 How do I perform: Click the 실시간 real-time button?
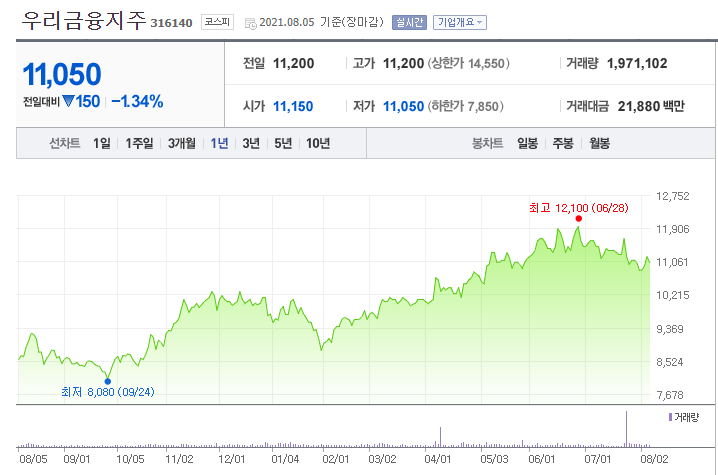coord(409,22)
